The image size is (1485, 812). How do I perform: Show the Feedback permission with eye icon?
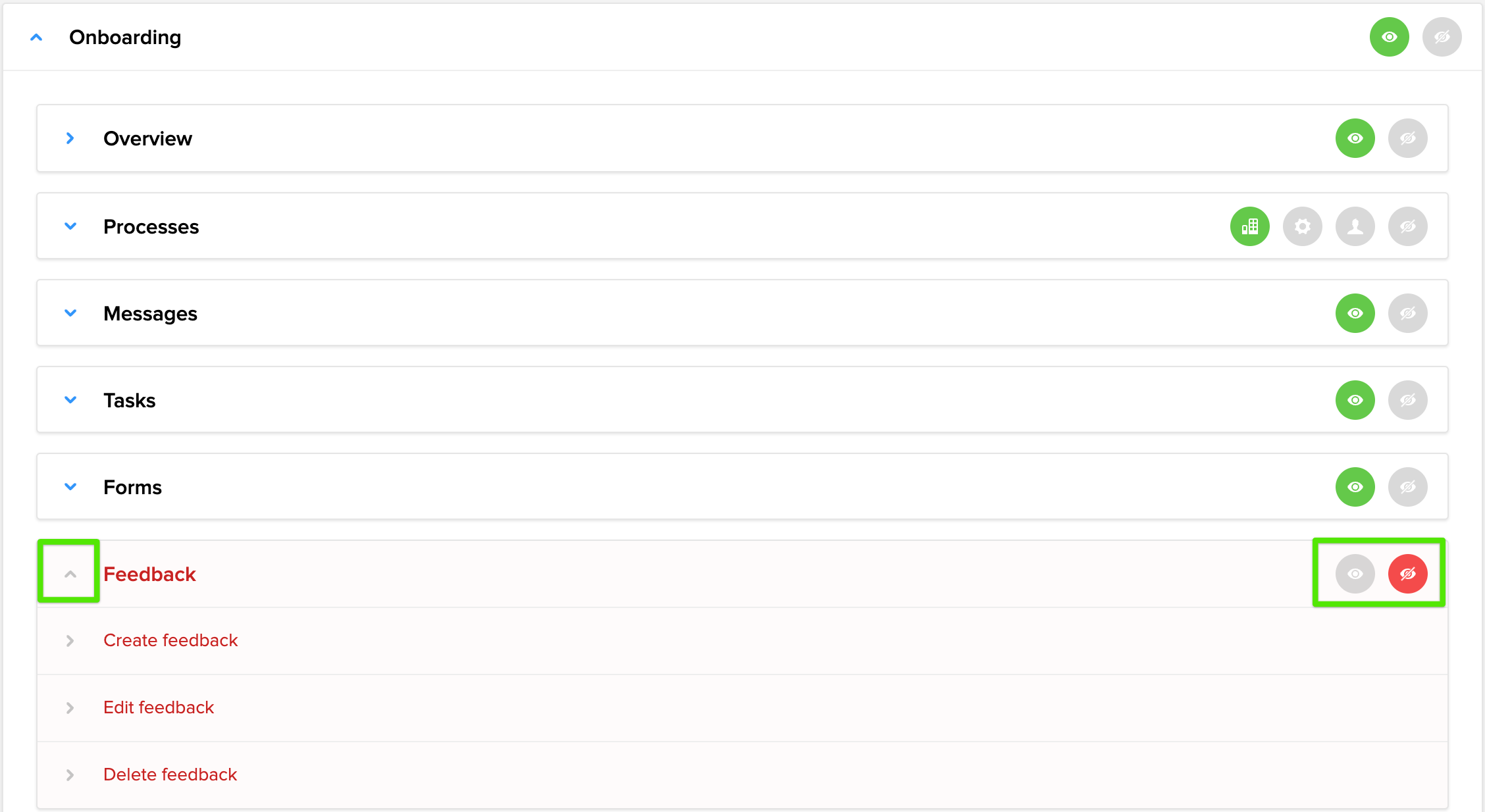1355,574
